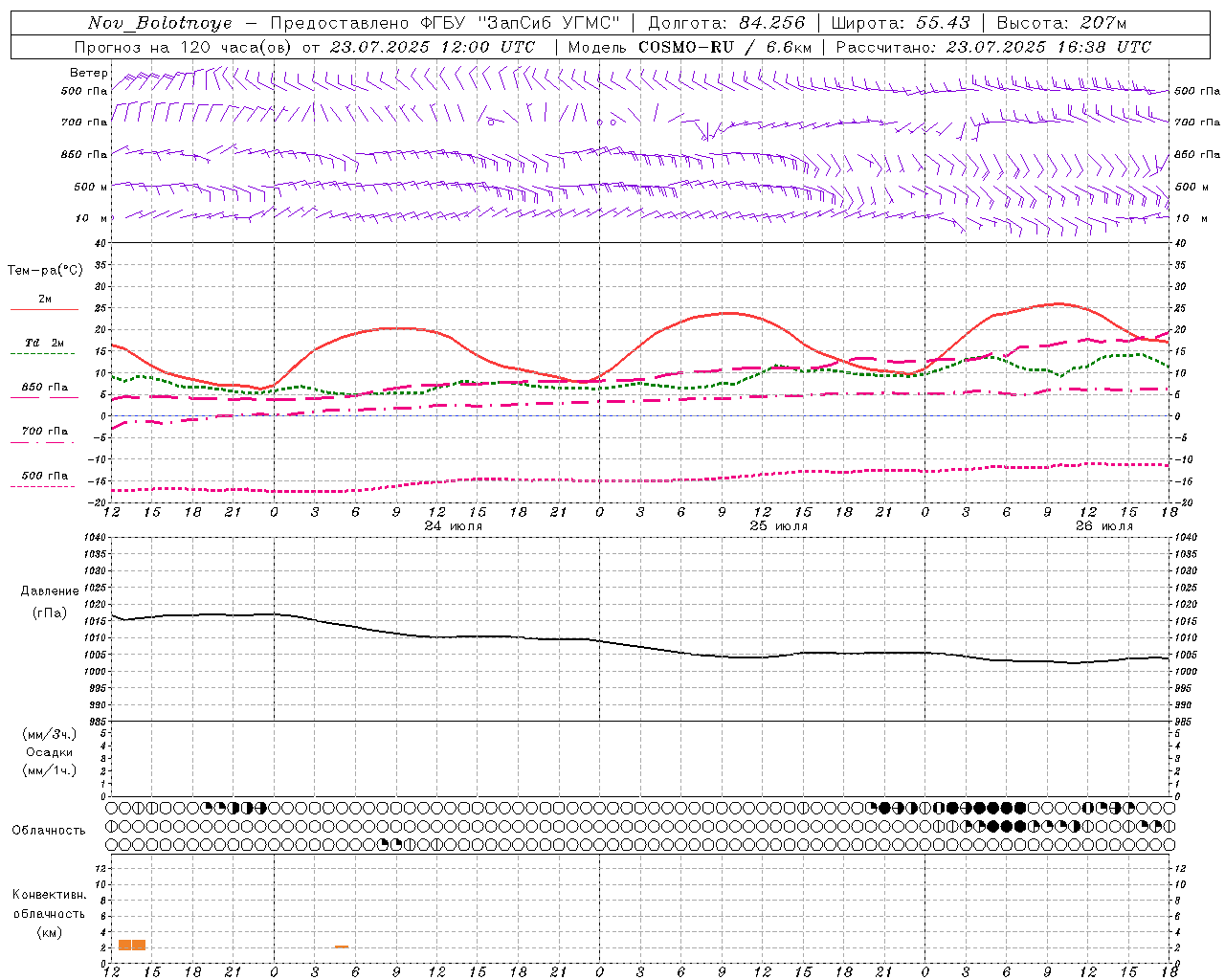The height and width of the screenshot is (980, 1225).
Task: Click the latitude value 55.43
Action: coord(943,23)
